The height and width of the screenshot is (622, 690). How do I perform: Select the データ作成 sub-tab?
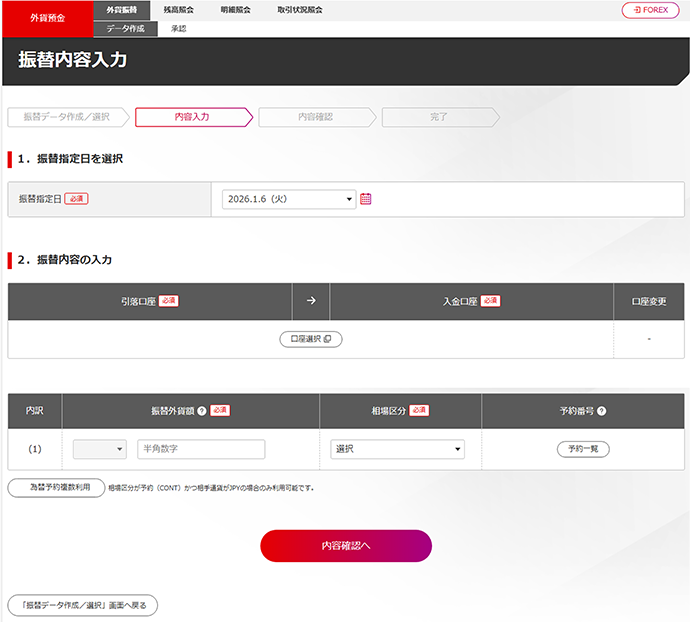[126, 29]
